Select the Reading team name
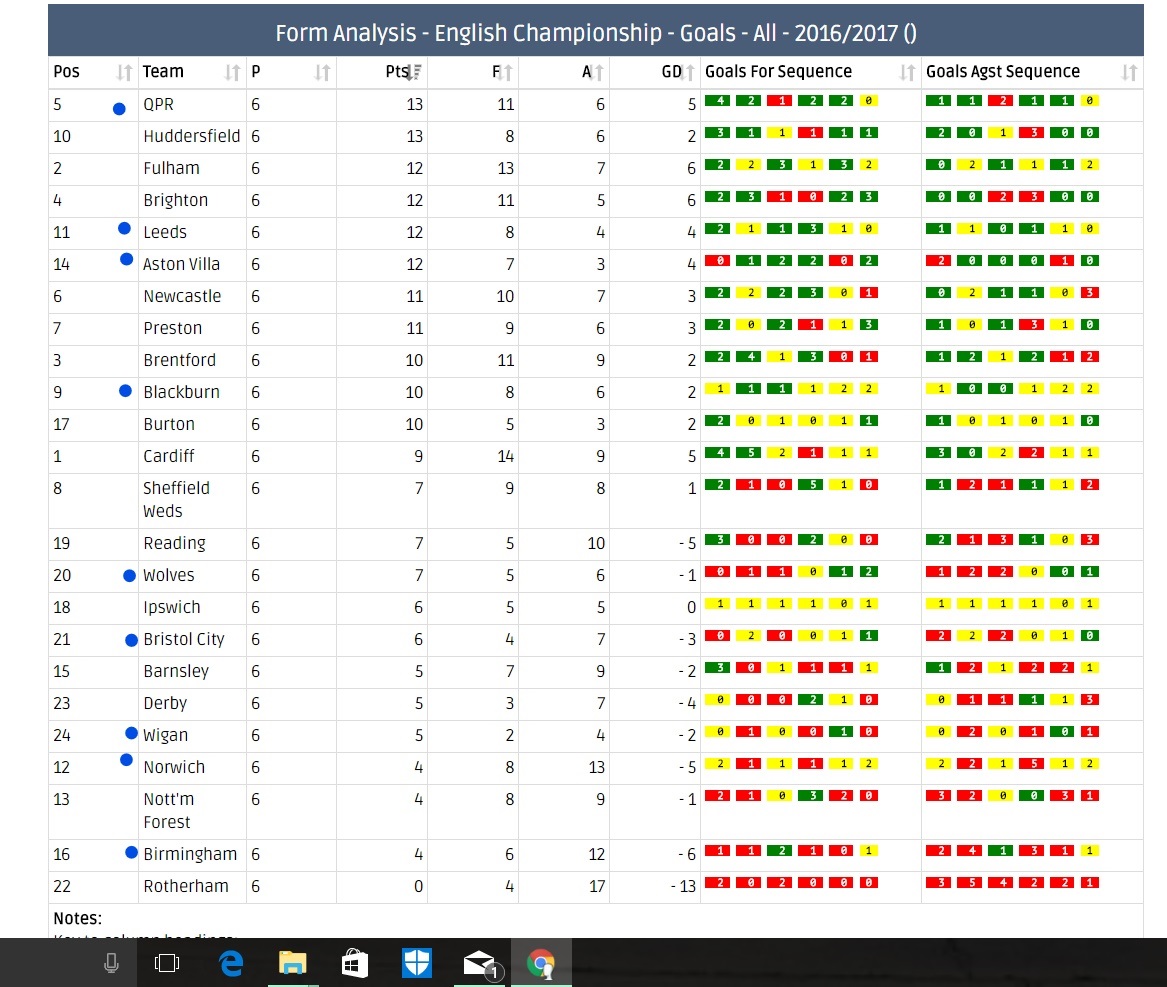 [x=174, y=543]
